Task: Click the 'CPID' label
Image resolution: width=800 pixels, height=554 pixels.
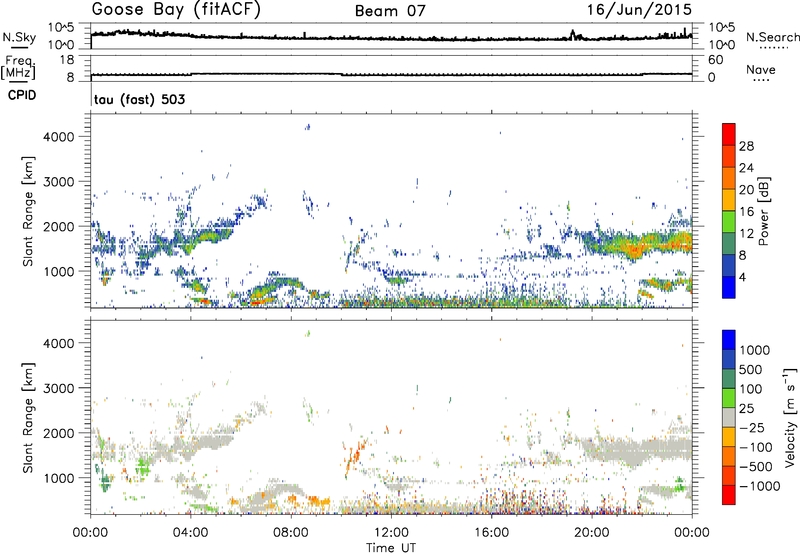Action: 22,95
